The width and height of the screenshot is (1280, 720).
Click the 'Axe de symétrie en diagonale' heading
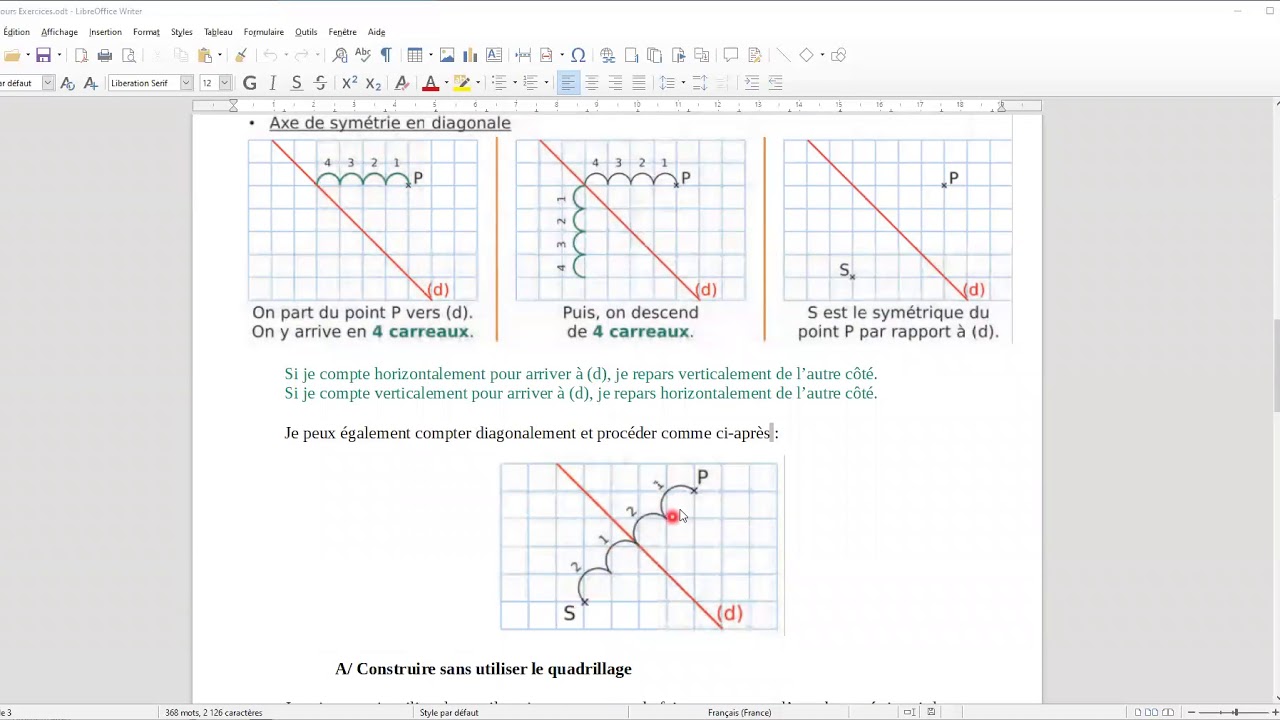pos(390,123)
